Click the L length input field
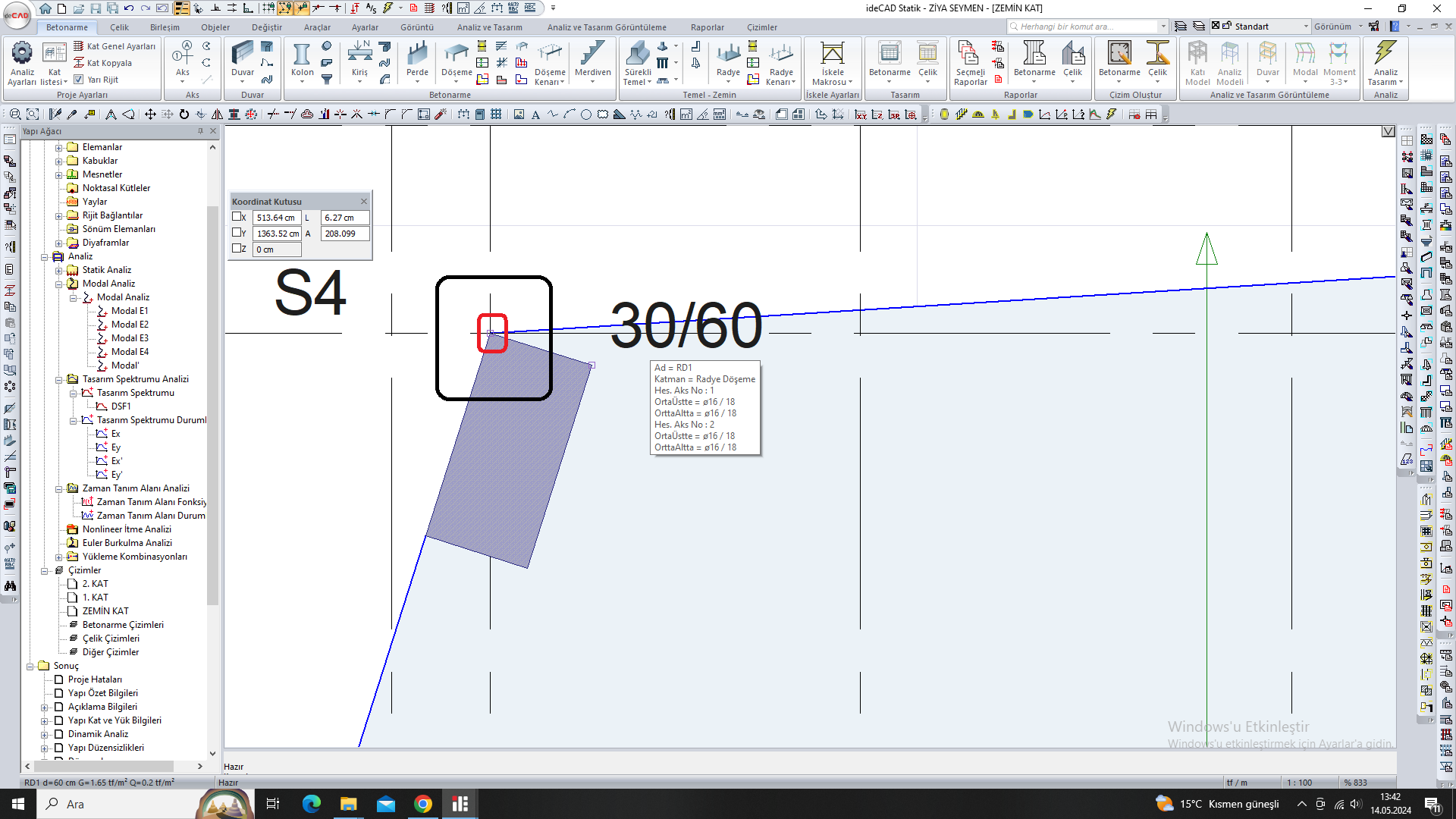 pyautogui.click(x=345, y=218)
